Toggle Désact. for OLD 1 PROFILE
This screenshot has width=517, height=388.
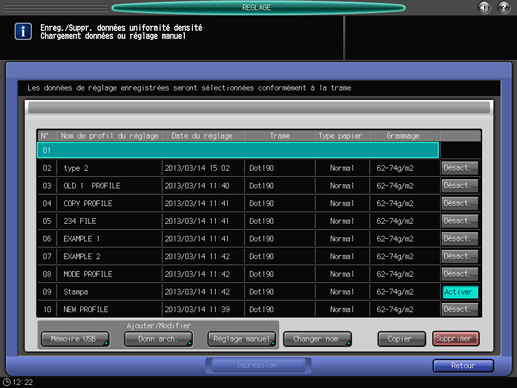coord(460,186)
